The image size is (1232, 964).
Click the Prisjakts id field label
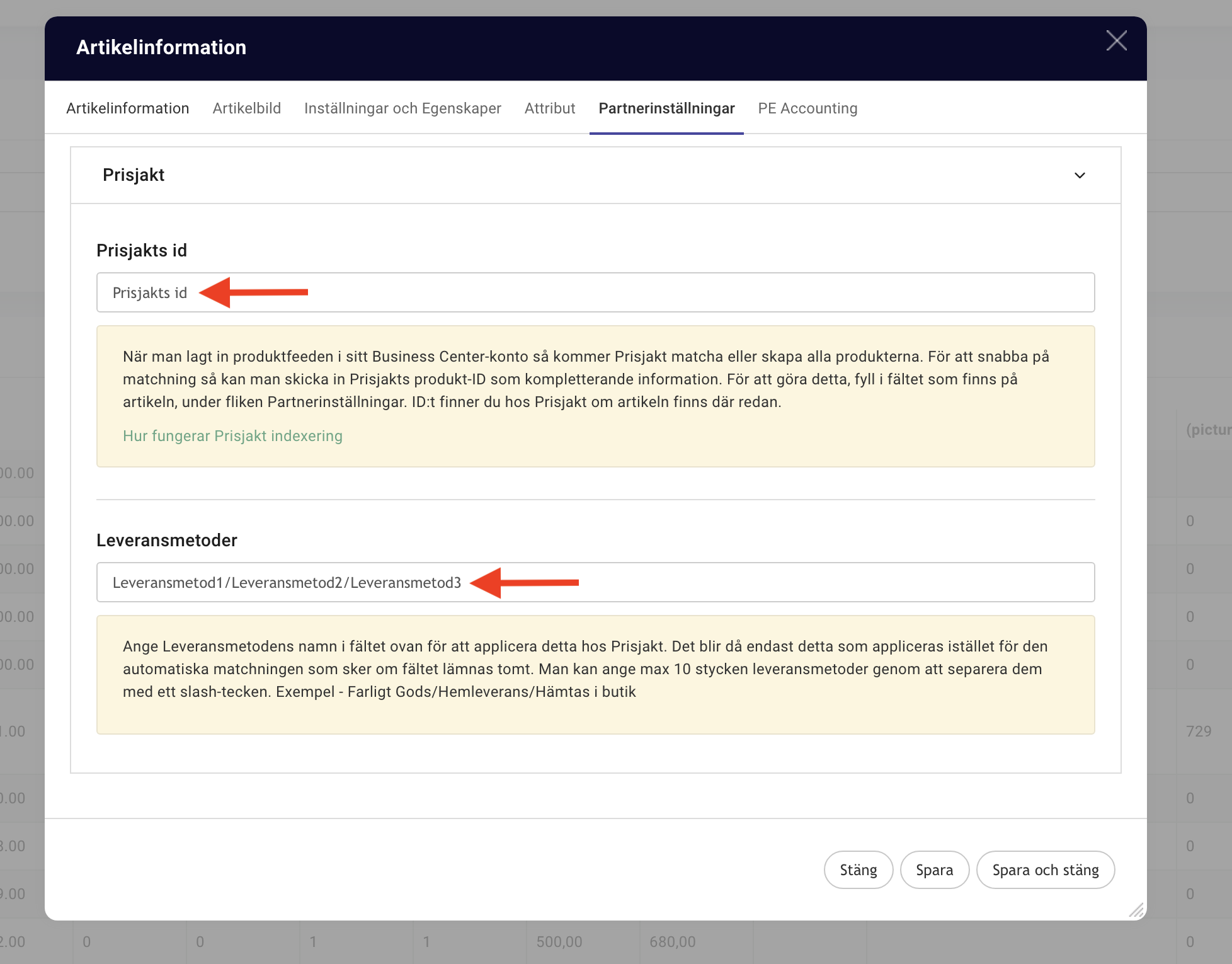(142, 251)
